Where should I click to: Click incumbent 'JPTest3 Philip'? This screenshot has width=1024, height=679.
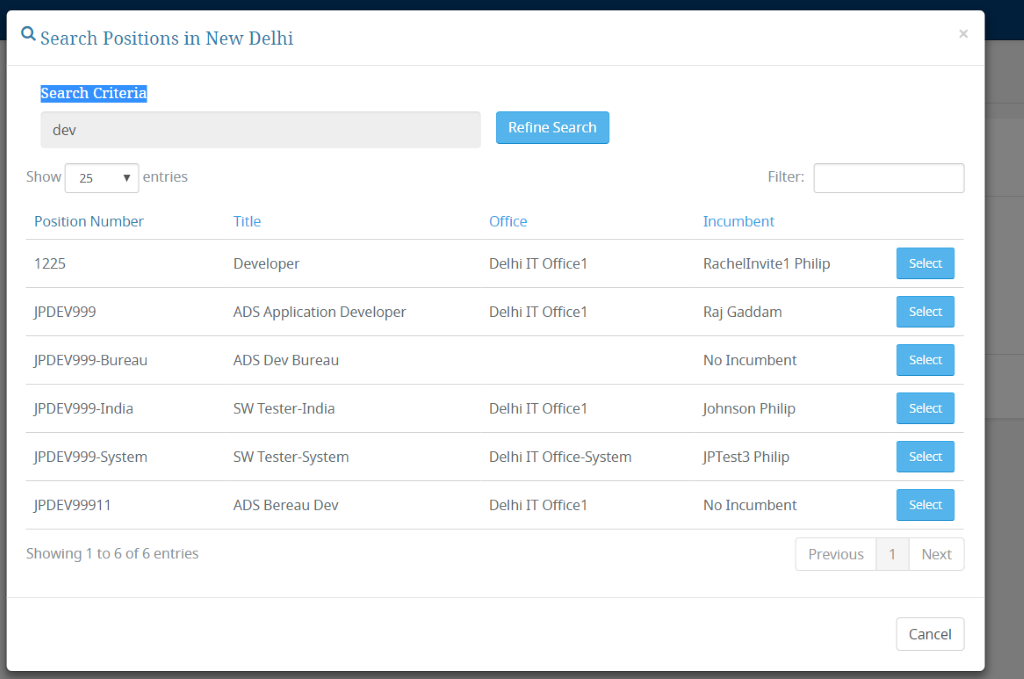[x=746, y=457]
